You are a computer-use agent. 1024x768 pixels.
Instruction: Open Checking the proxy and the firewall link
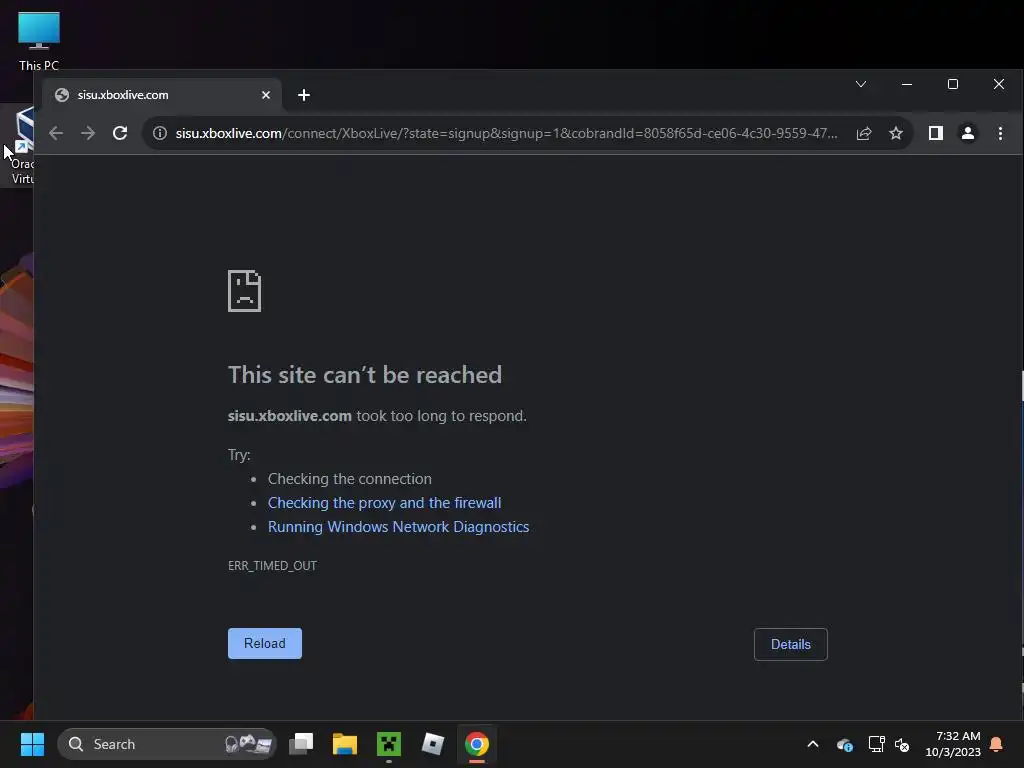[385, 503]
